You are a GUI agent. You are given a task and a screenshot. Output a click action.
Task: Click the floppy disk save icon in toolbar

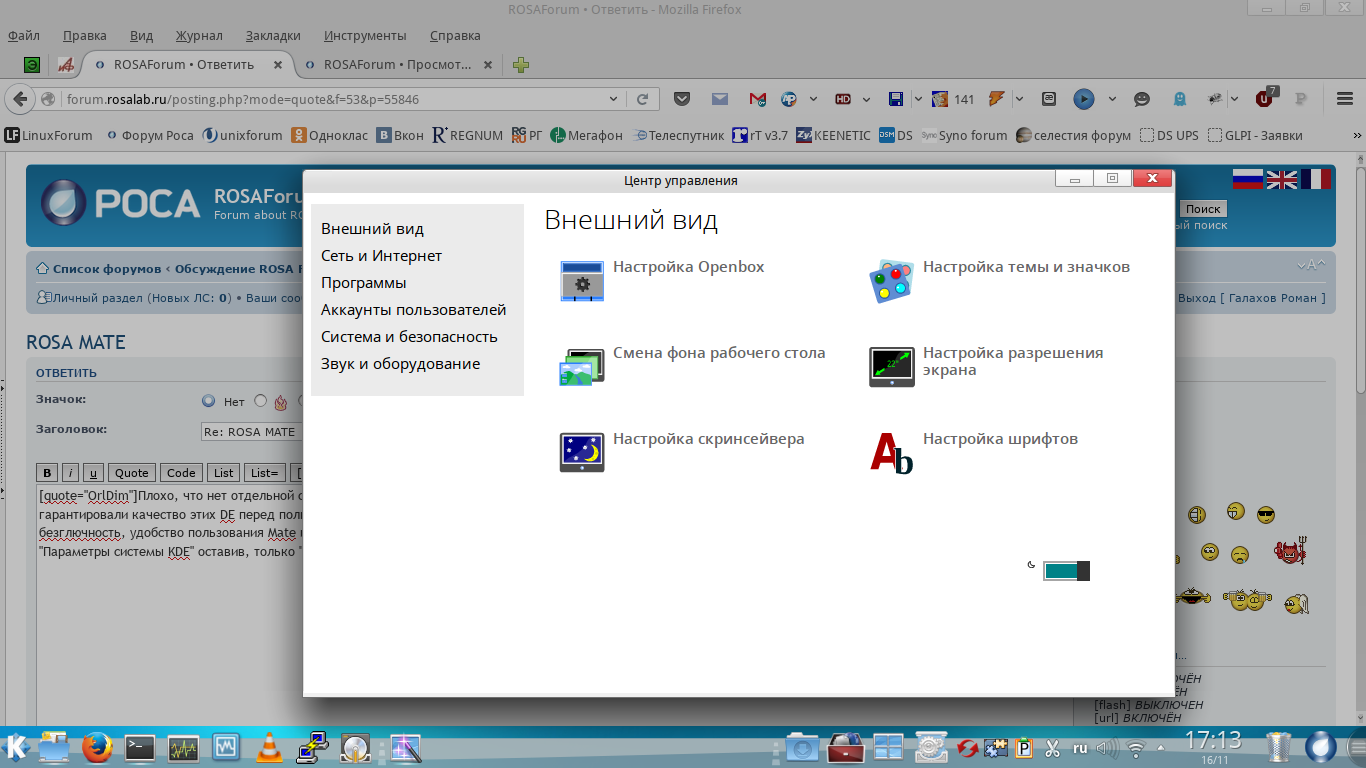[896, 99]
